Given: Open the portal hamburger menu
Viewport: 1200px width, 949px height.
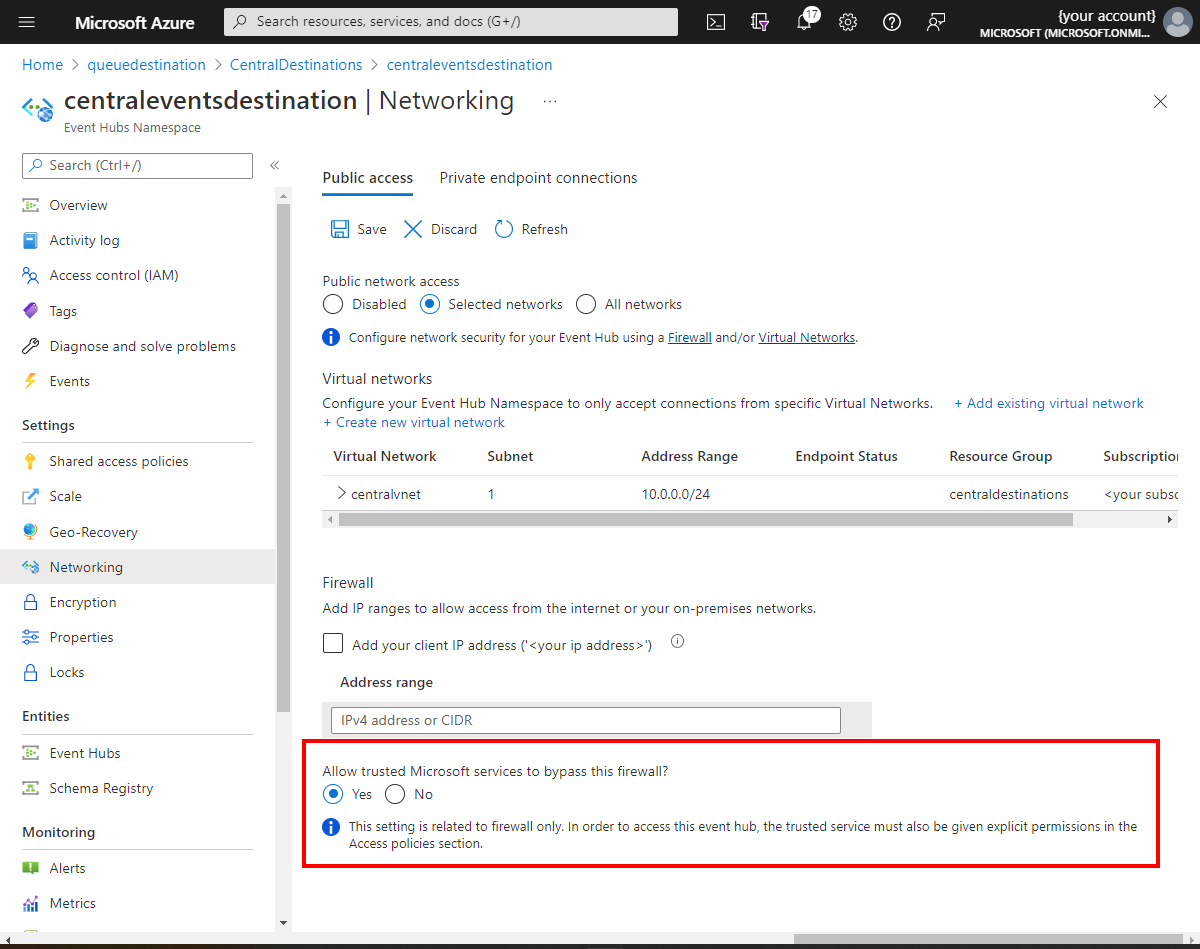Looking at the screenshot, I should (25, 21).
